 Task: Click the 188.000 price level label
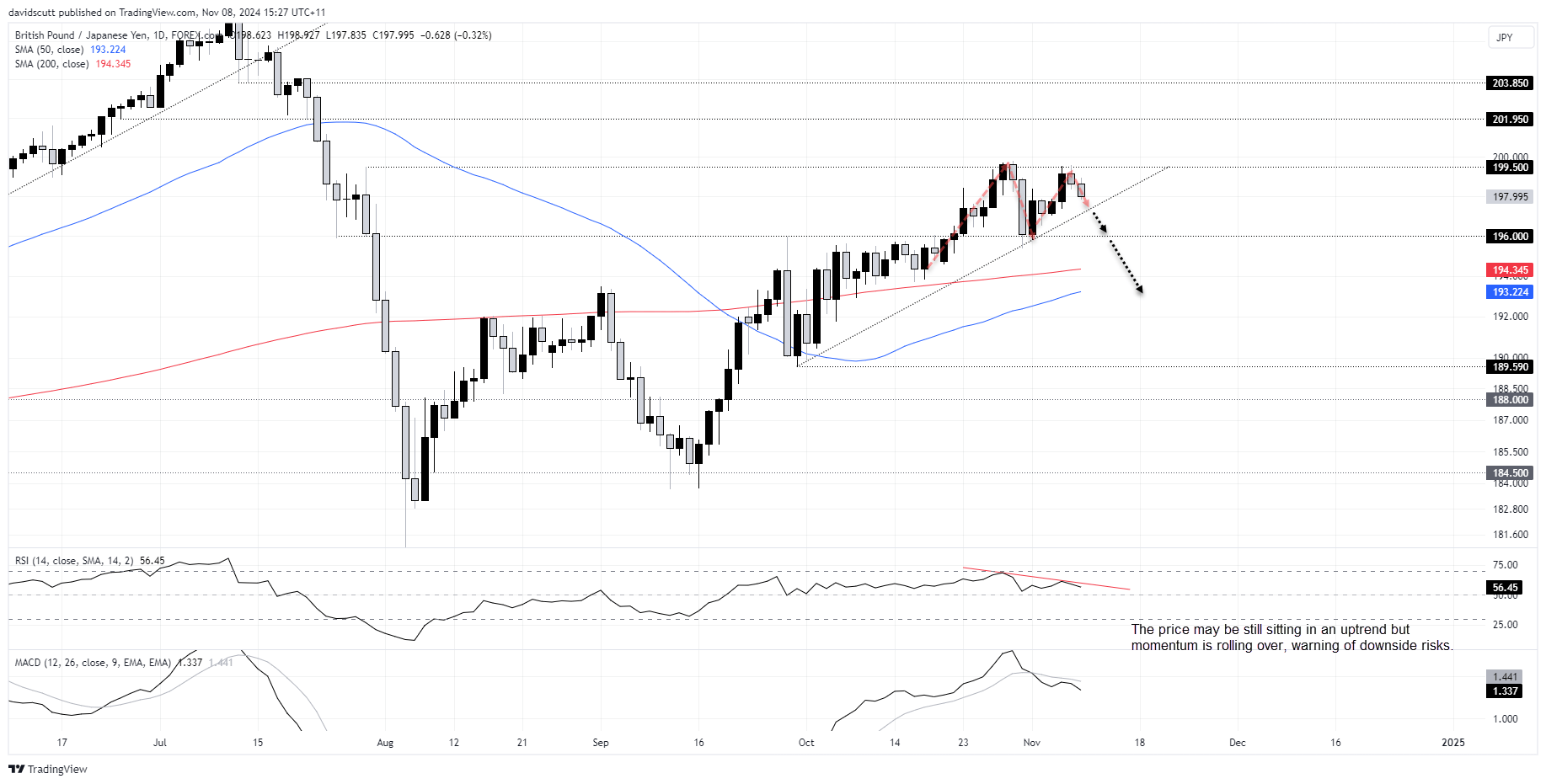1510,400
